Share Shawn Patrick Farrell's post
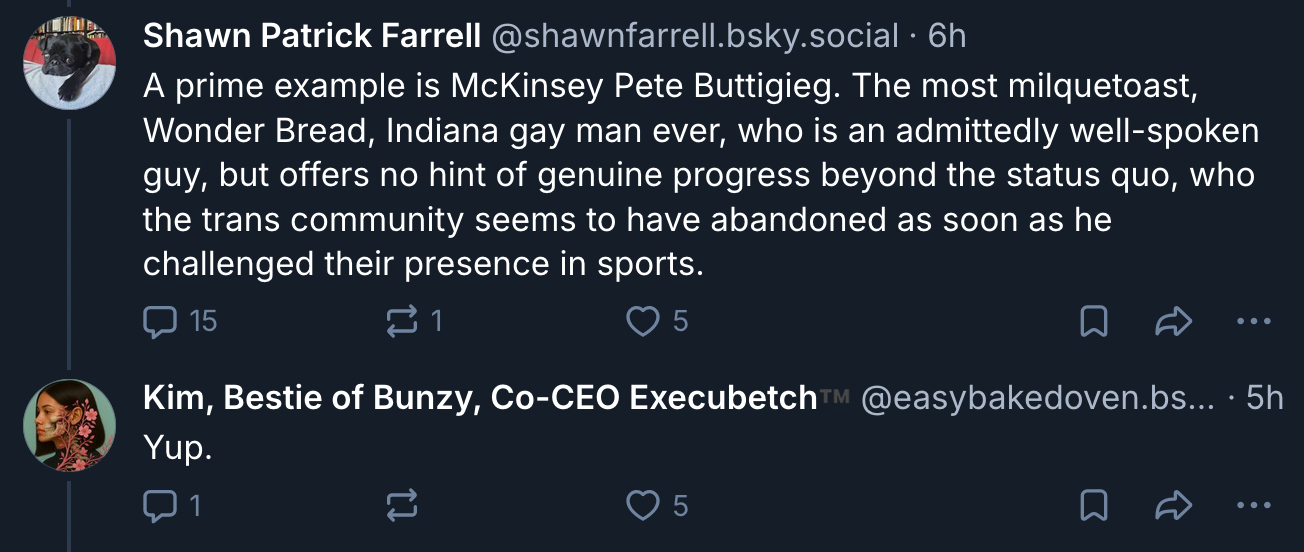Screen dimensions: 1304x552 (x=1172, y=321)
